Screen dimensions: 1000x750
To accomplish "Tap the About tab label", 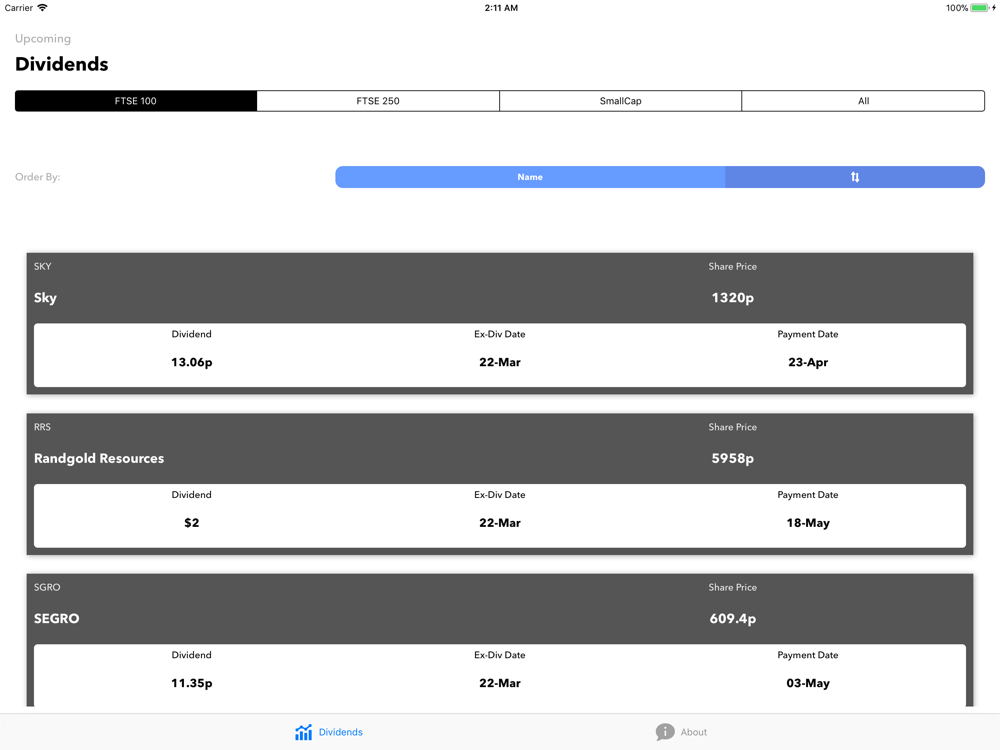I will [x=693, y=732].
